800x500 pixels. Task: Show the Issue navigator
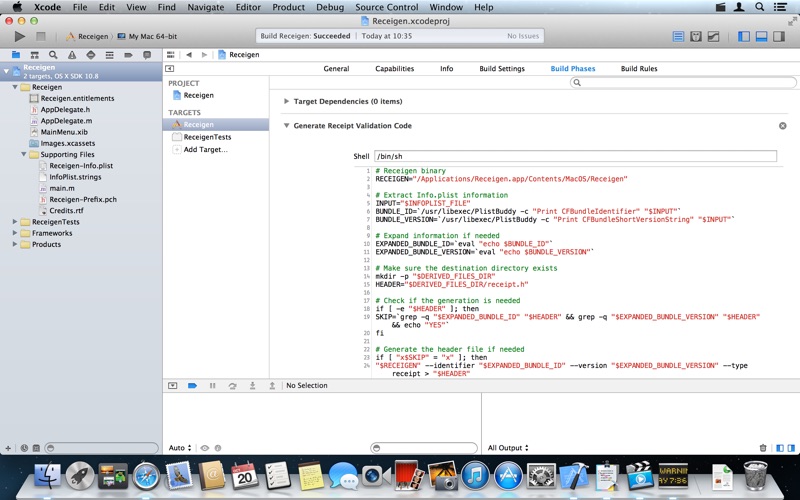pyautogui.click(x=72, y=55)
